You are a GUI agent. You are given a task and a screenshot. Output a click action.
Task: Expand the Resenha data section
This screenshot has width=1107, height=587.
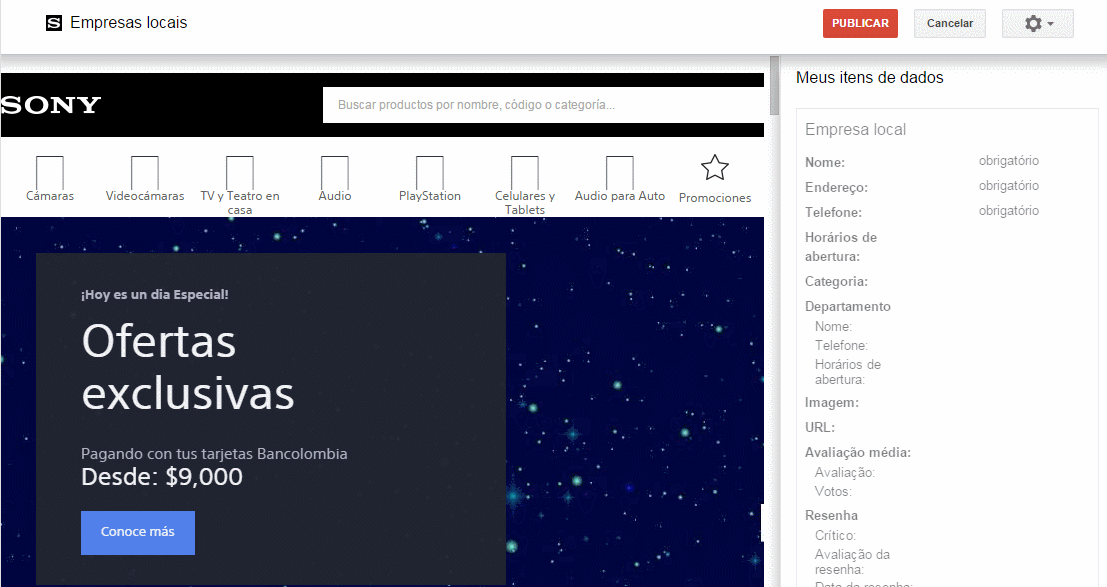pyautogui.click(x=827, y=515)
